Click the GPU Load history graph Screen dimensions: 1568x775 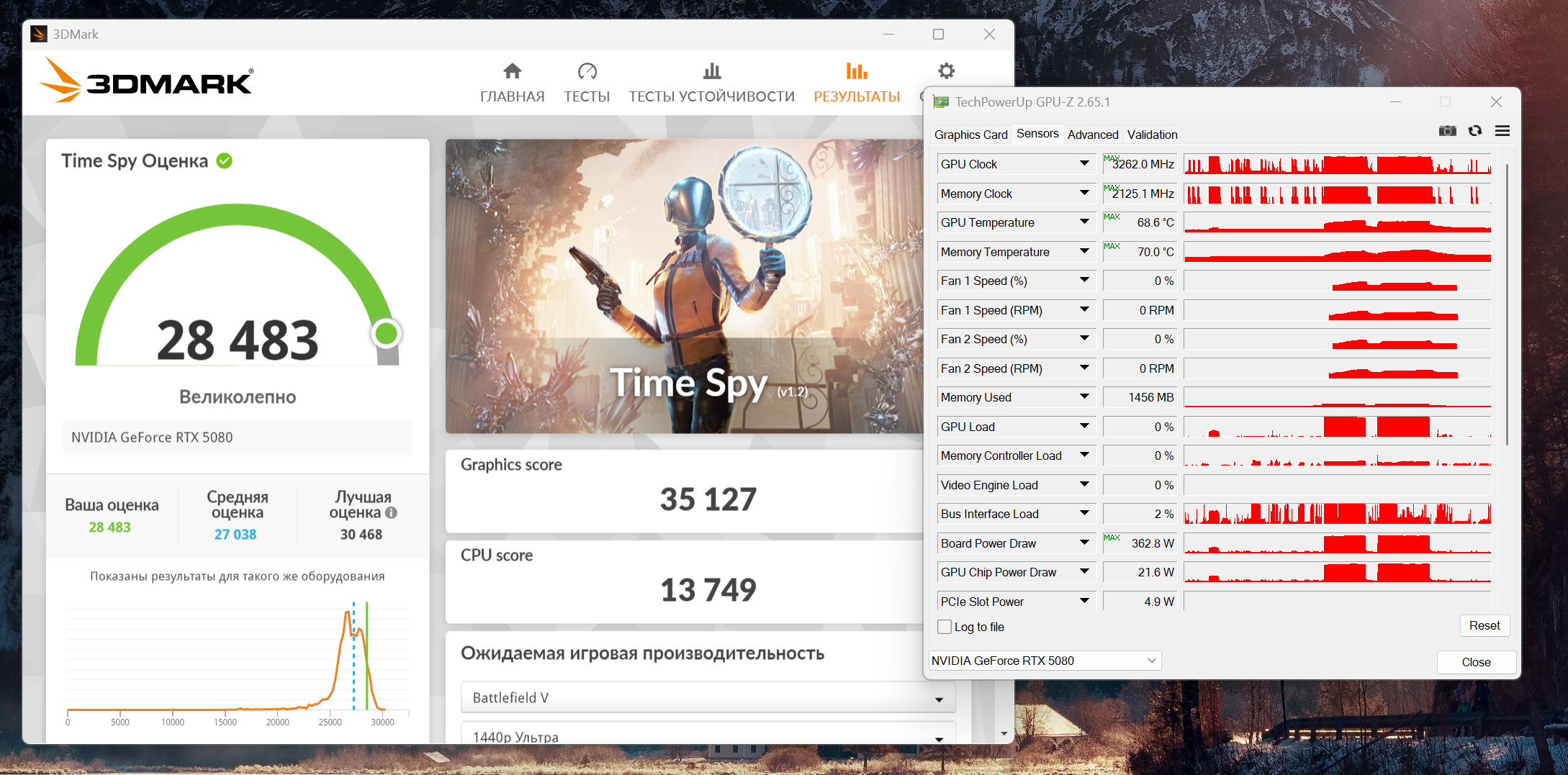[x=1337, y=427]
